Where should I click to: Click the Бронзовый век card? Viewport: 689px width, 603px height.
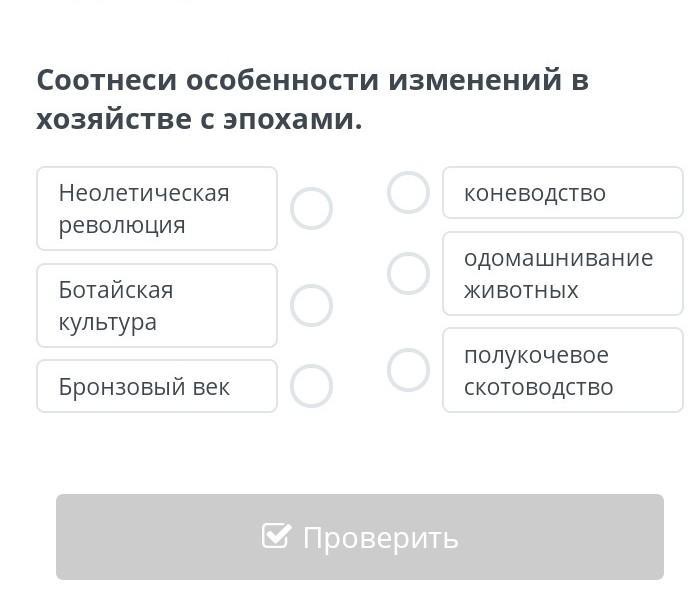point(156,386)
